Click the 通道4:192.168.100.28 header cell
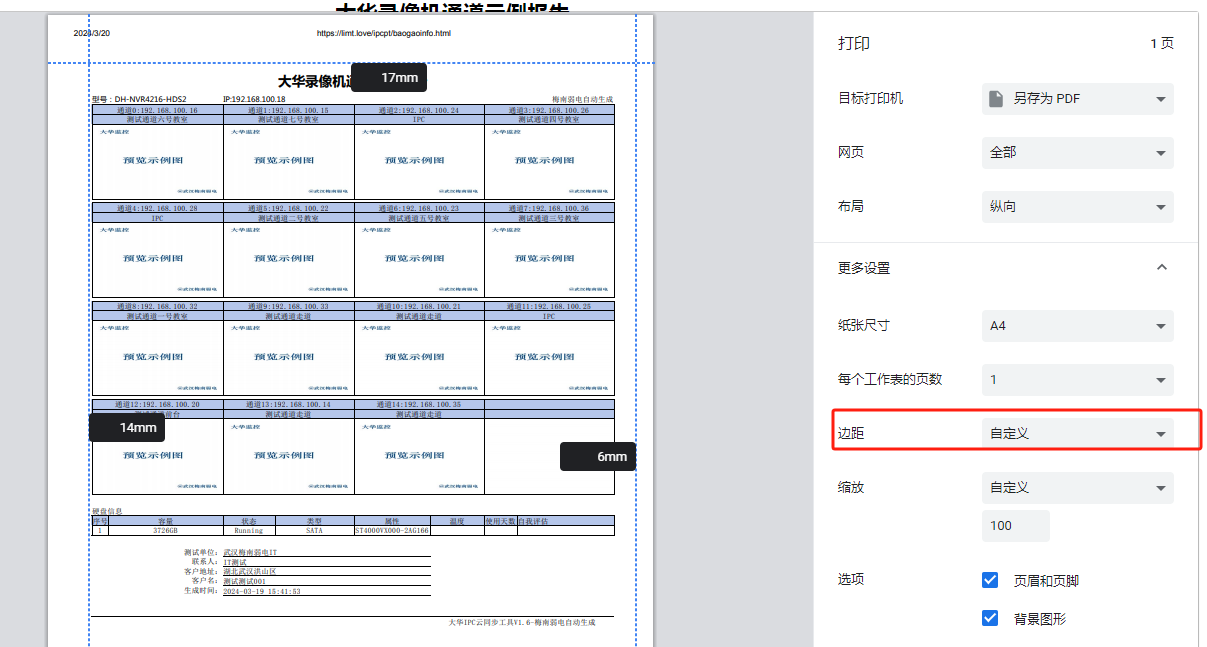Image resolution: width=1207 pixels, height=647 pixels. click(x=157, y=208)
